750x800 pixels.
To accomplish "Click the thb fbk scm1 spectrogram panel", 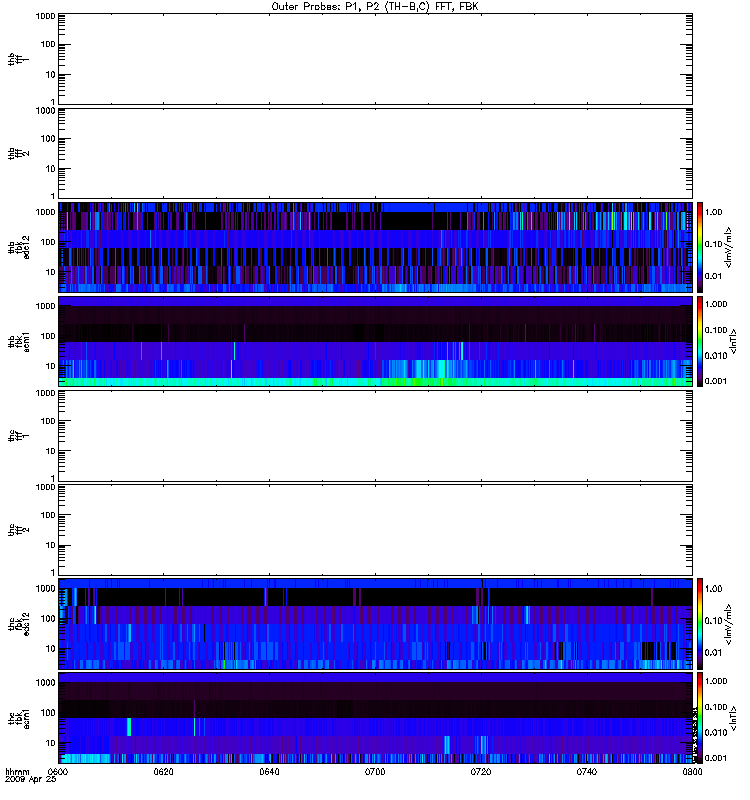I will 376,341.
